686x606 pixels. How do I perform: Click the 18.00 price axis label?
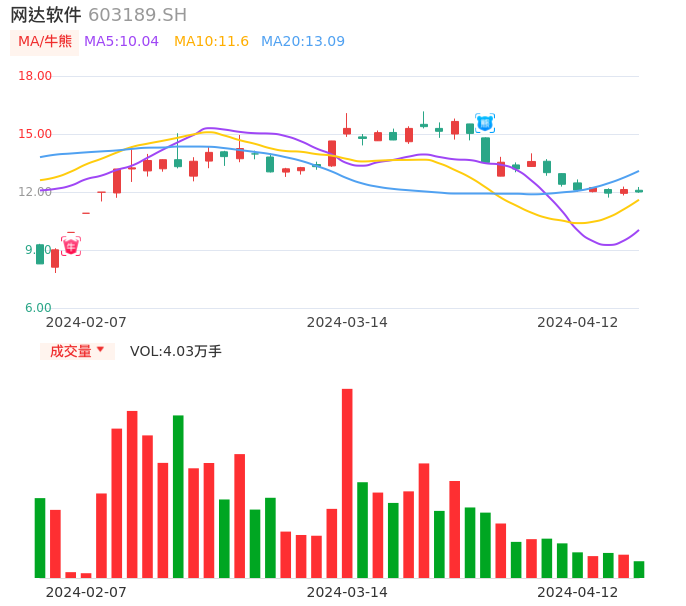[35, 76]
